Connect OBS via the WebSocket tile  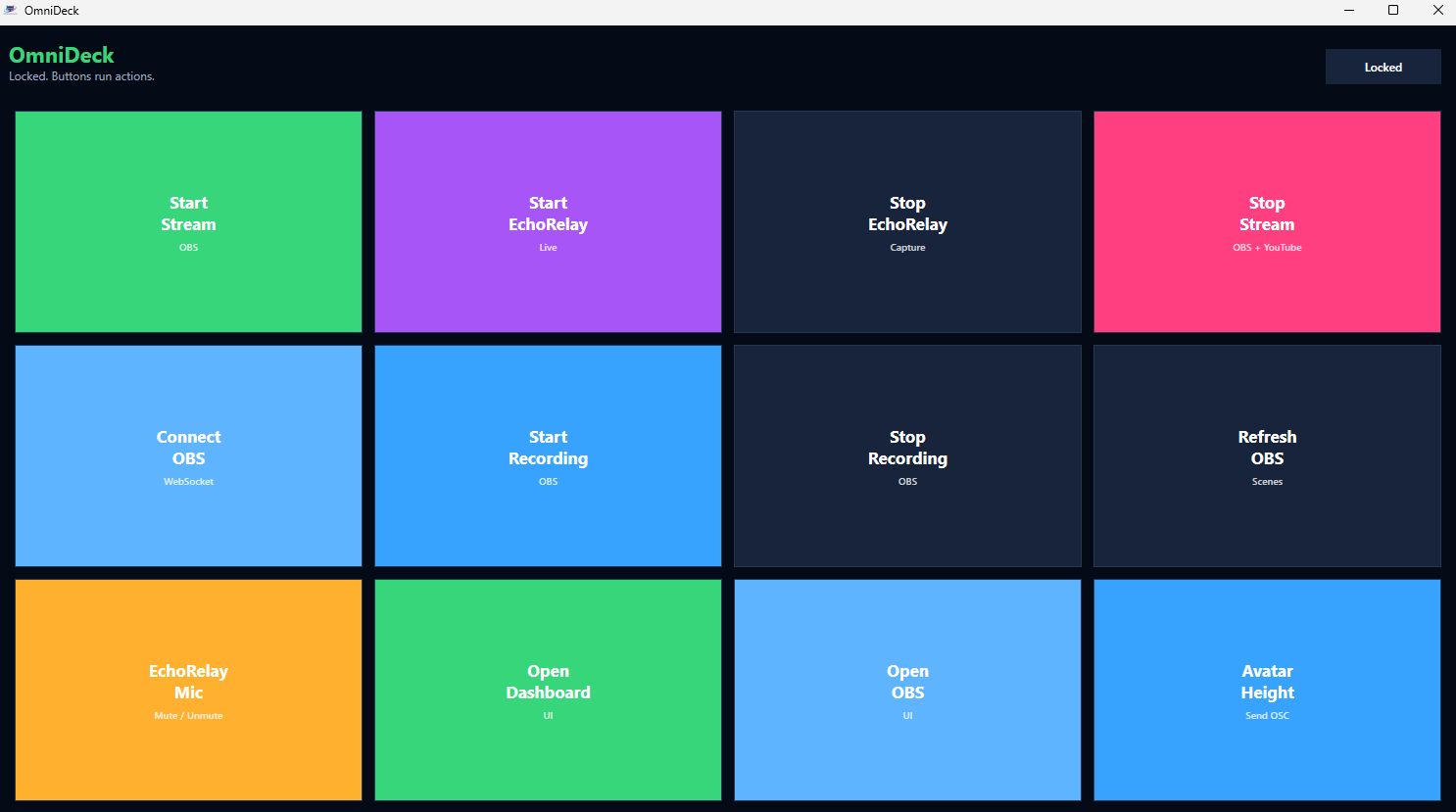click(x=188, y=455)
